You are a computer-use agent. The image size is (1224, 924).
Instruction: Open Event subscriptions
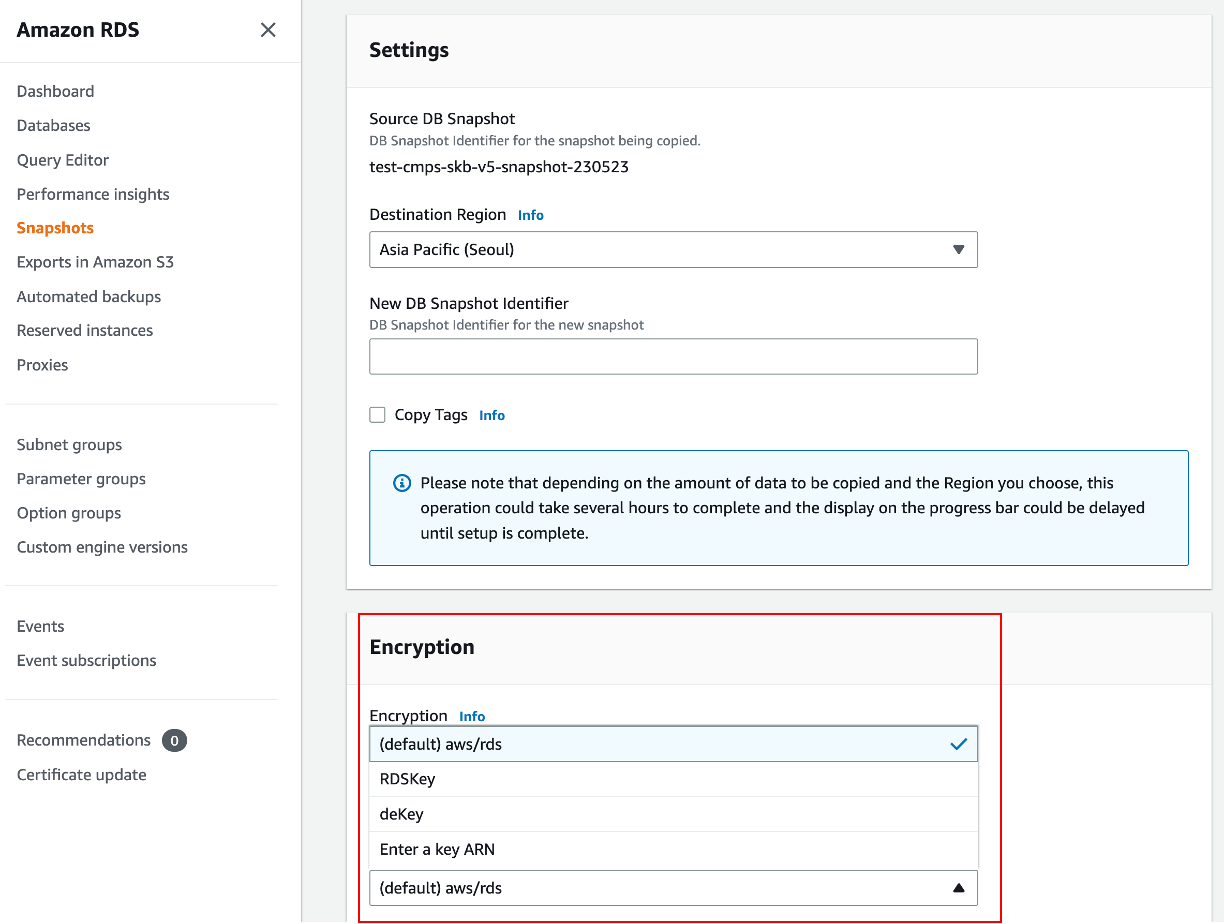tap(86, 660)
